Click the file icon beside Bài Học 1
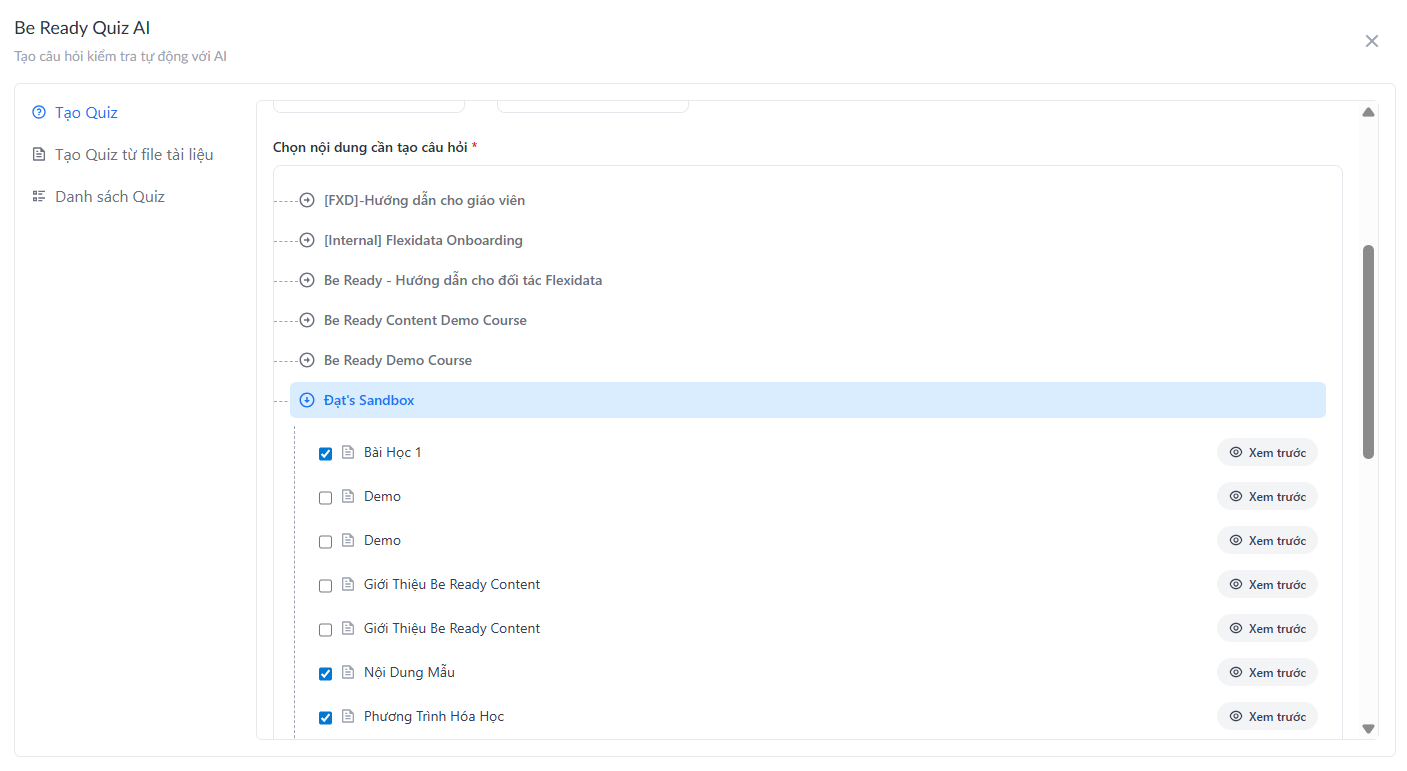 point(348,452)
